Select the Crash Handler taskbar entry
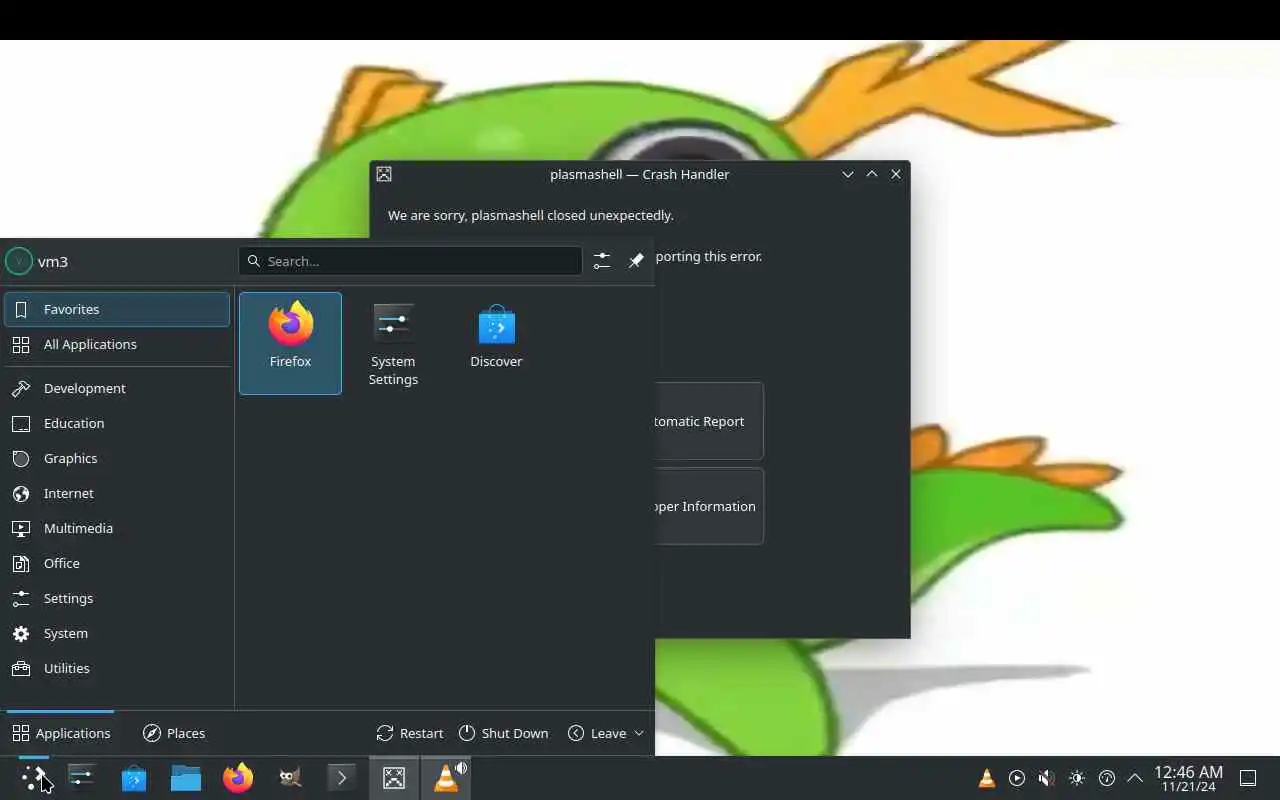The width and height of the screenshot is (1280, 800). tap(394, 778)
